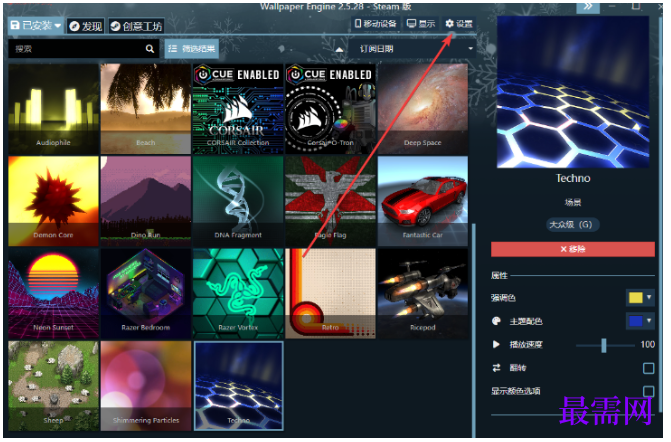Select the Fantastic Car wallpaper
Image resolution: width=671 pixels, height=442 pixels.
(x=423, y=201)
